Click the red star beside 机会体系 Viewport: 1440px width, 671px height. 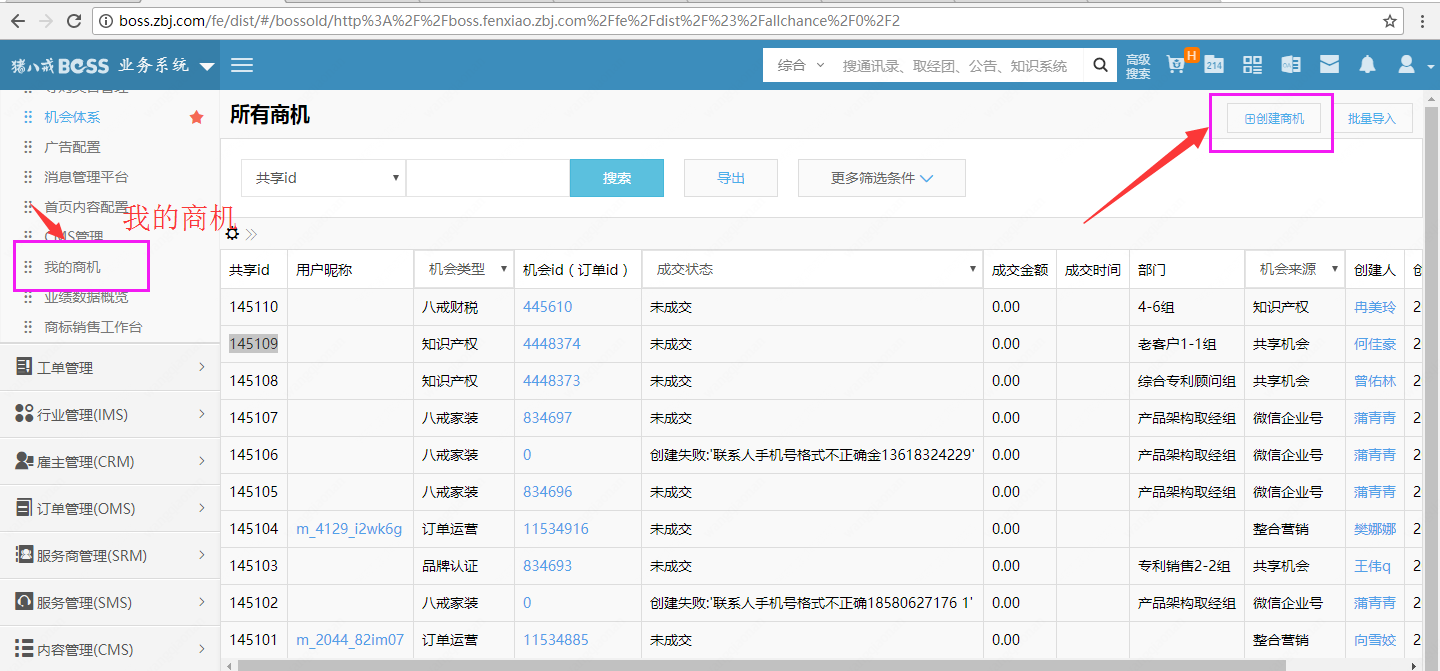196,117
